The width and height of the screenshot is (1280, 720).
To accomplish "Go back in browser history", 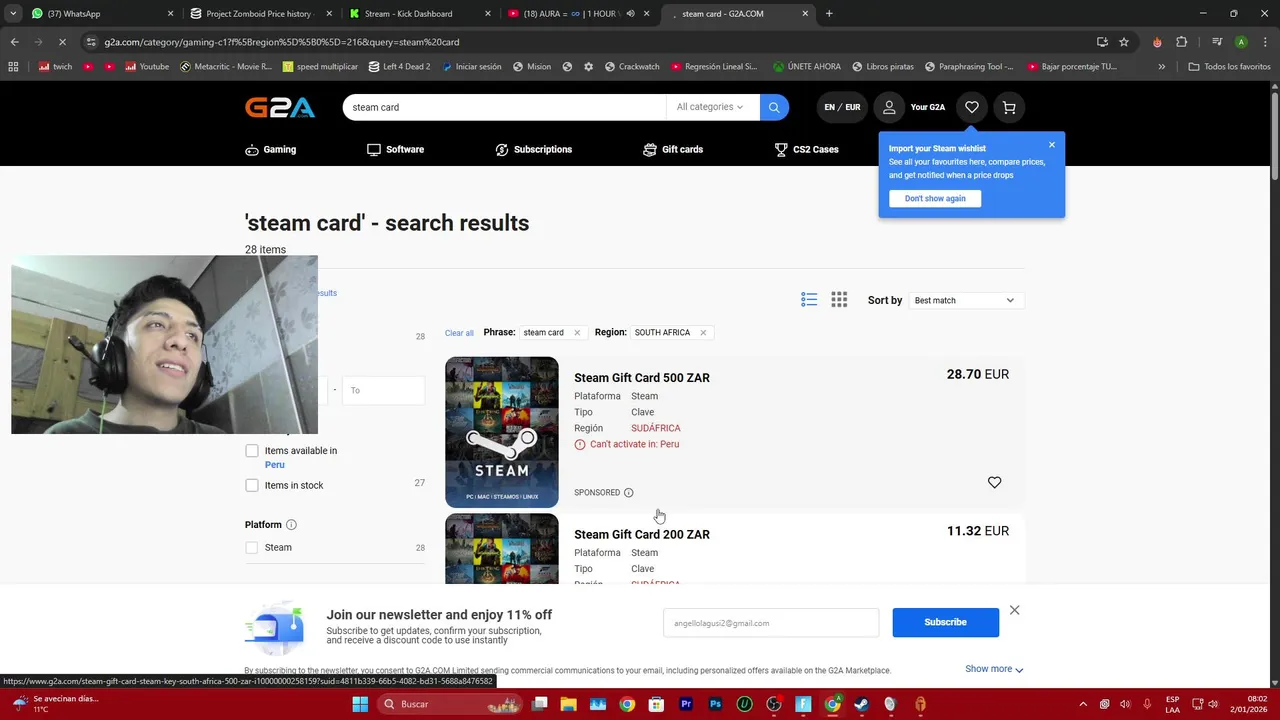I will (14, 42).
